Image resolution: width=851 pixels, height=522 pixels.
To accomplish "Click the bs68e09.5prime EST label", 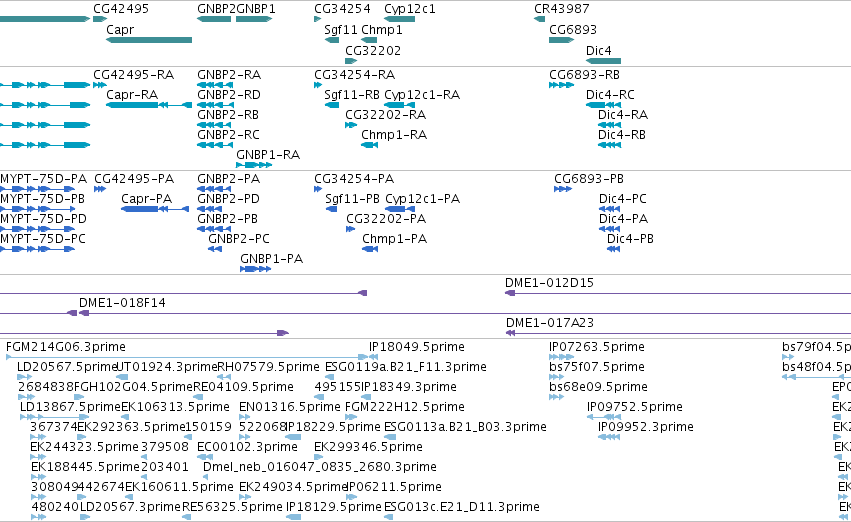I will click(x=599, y=387).
